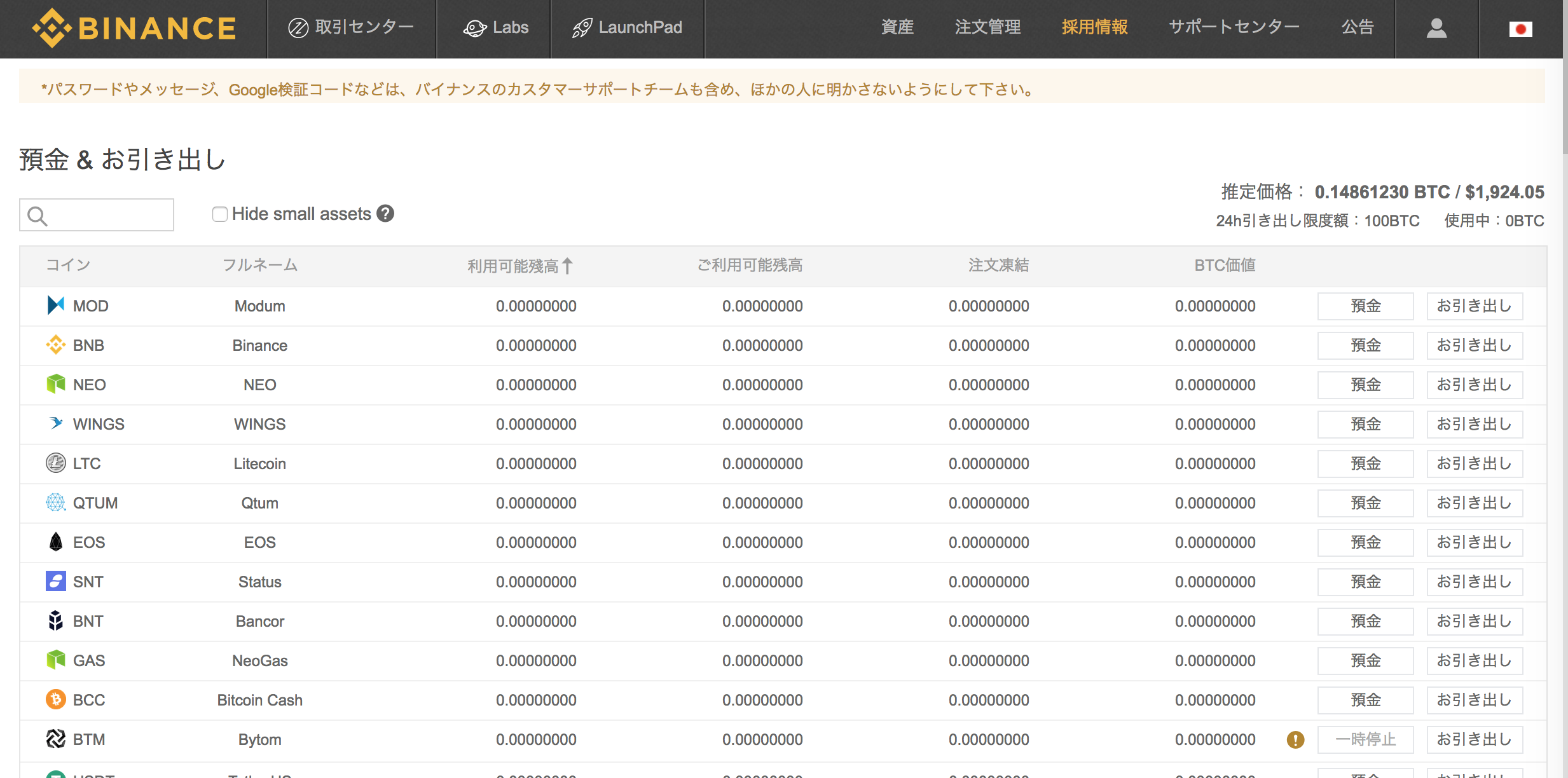Image resolution: width=1568 pixels, height=778 pixels.
Task: Open the サポートセンター menu
Action: coord(1234,27)
